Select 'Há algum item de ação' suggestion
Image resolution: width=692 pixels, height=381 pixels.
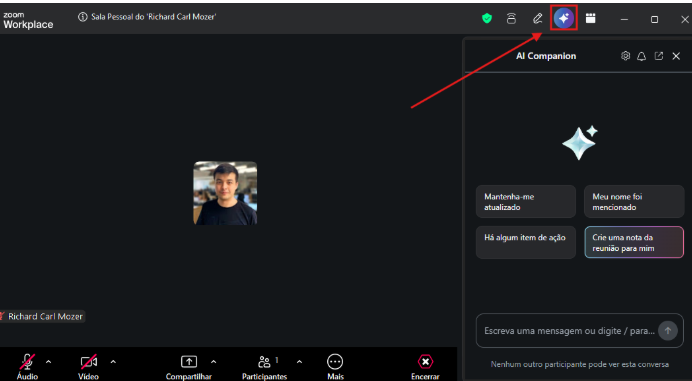point(526,242)
